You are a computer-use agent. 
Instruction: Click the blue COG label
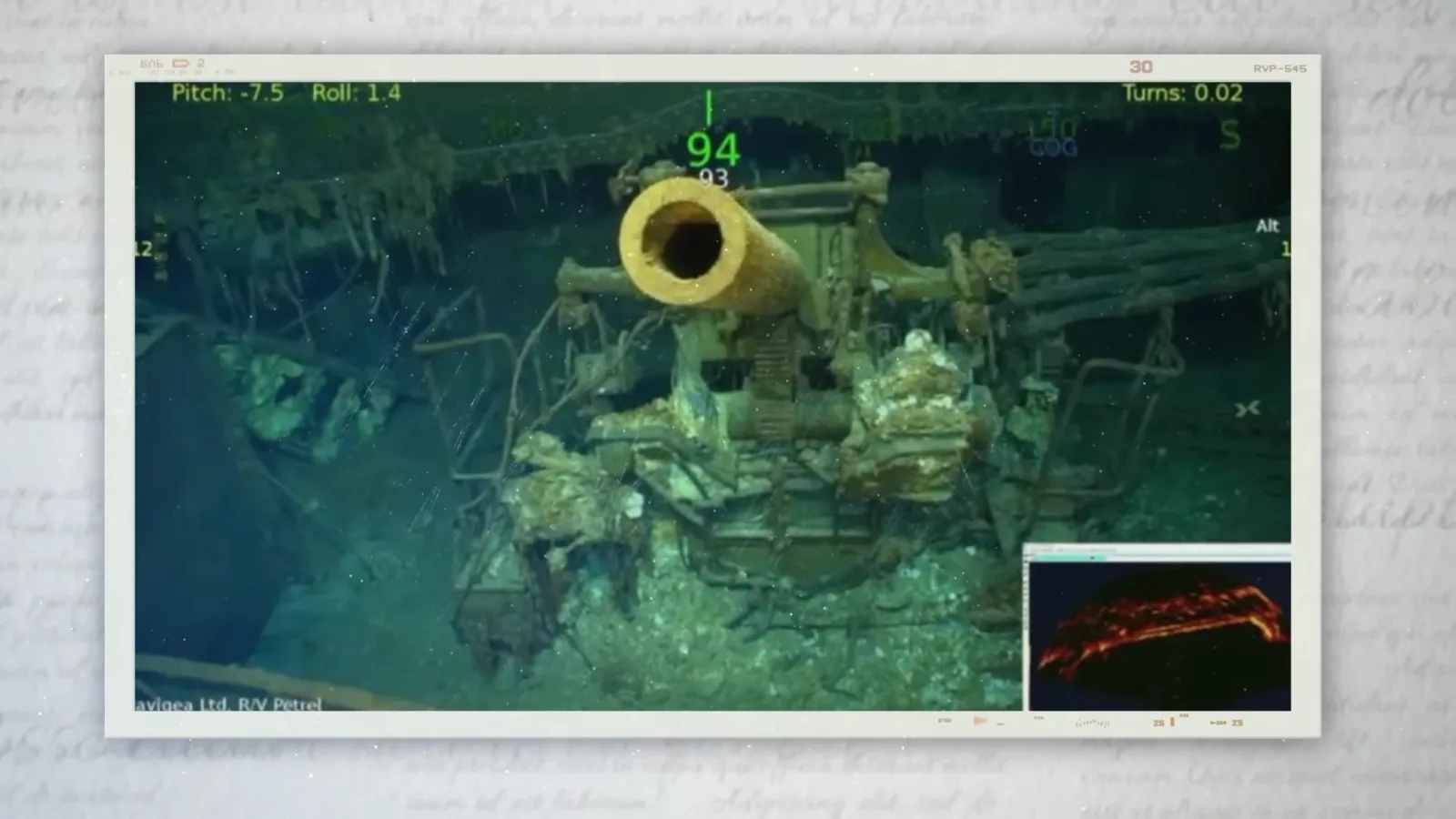pos(1053,147)
